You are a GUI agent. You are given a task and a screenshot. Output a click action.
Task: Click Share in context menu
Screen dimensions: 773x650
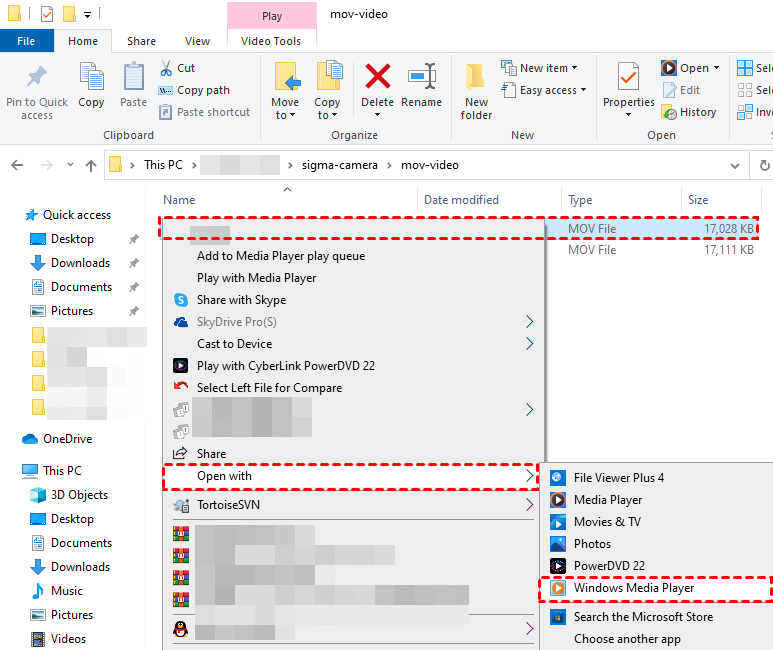point(211,454)
